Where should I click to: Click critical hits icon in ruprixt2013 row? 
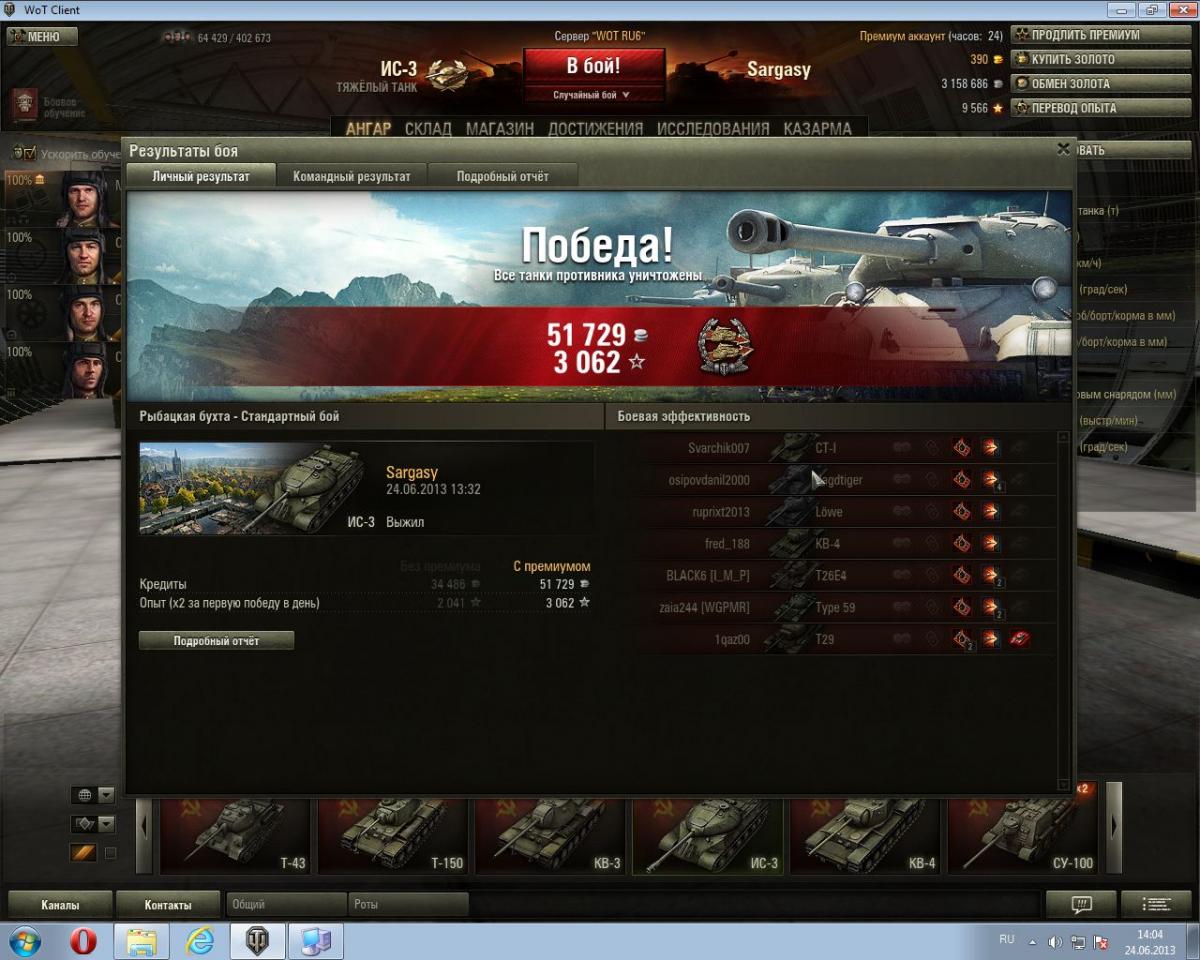coord(961,512)
